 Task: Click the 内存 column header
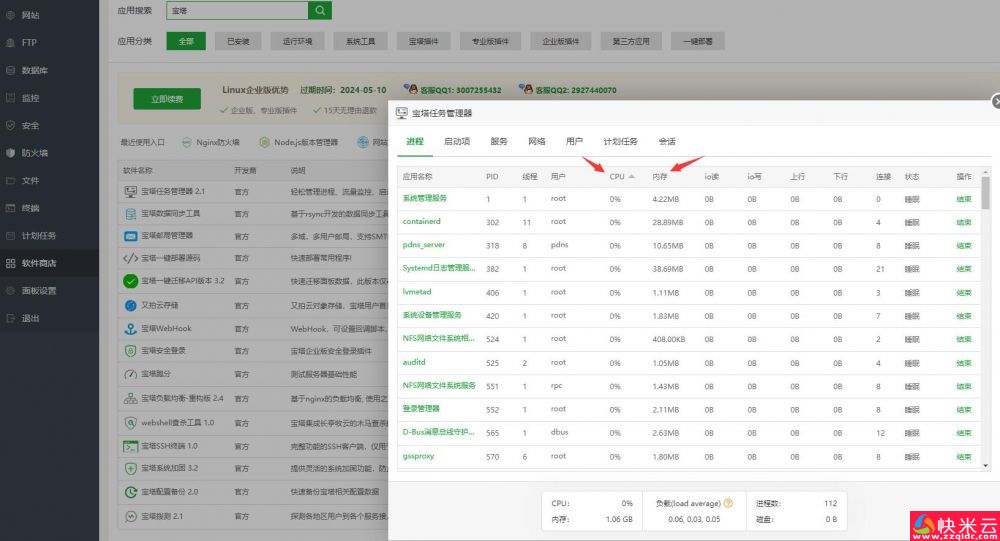659,177
